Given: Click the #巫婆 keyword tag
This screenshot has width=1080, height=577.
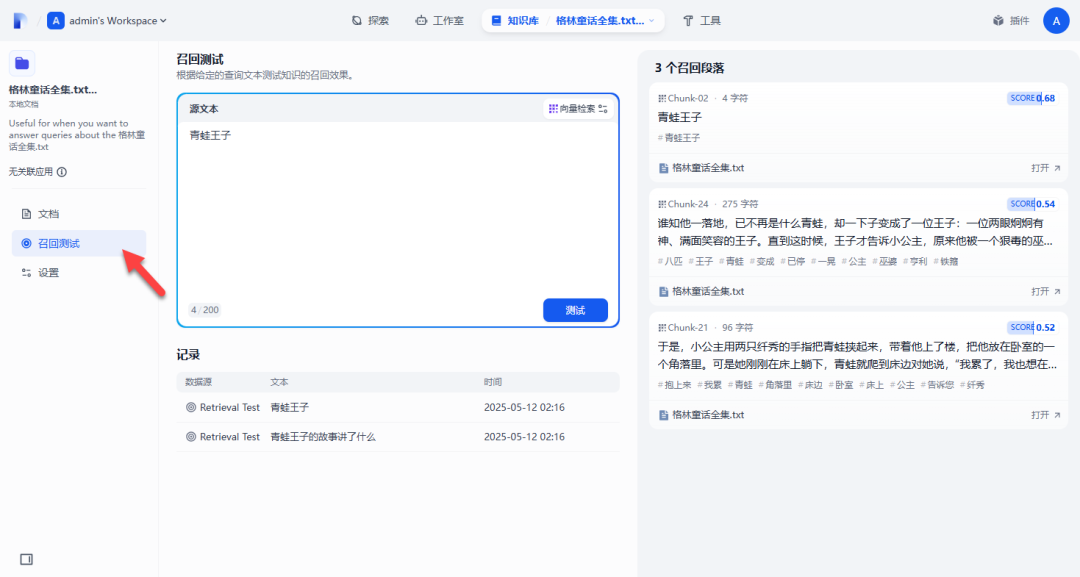Looking at the screenshot, I should (x=884, y=262).
